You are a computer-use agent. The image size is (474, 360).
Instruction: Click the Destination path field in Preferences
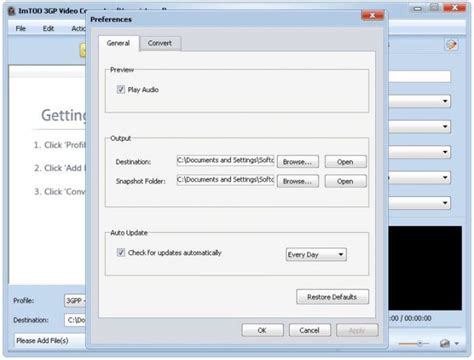tap(225, 161)
